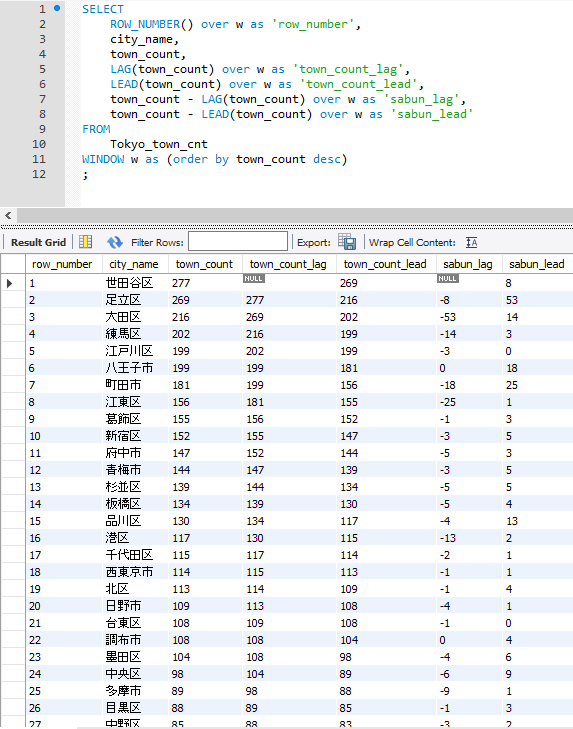
Task: Click the horizontal editor scrollbar track
Action: coord(295,215)
